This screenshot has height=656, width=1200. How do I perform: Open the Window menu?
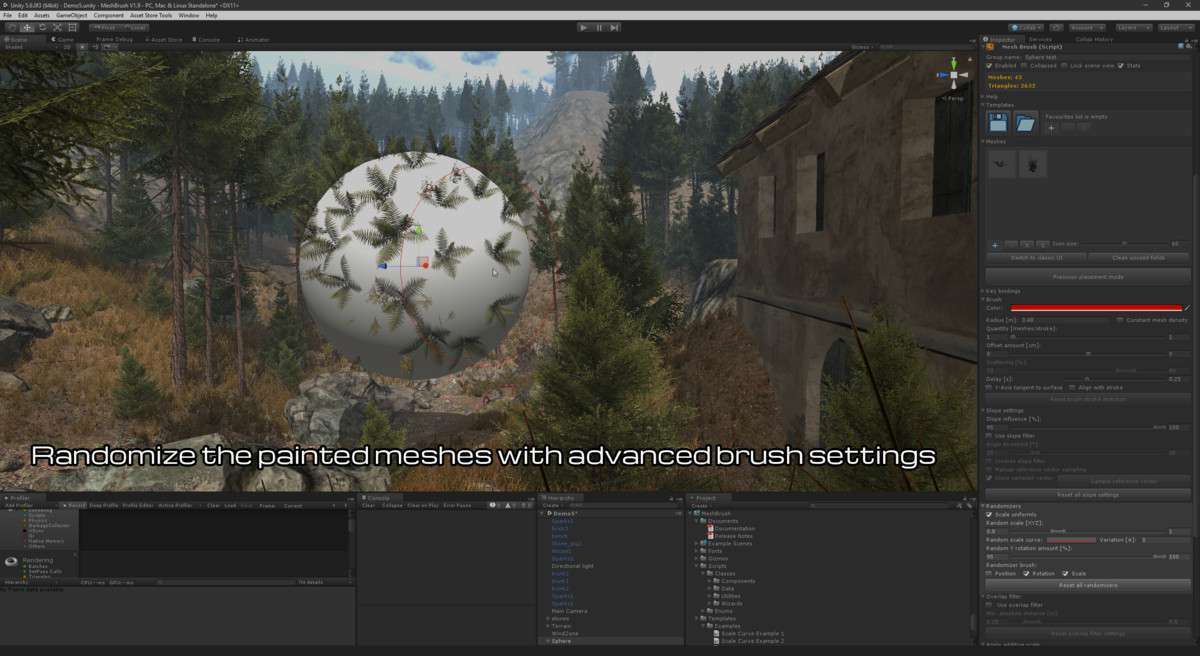(189, 15)
